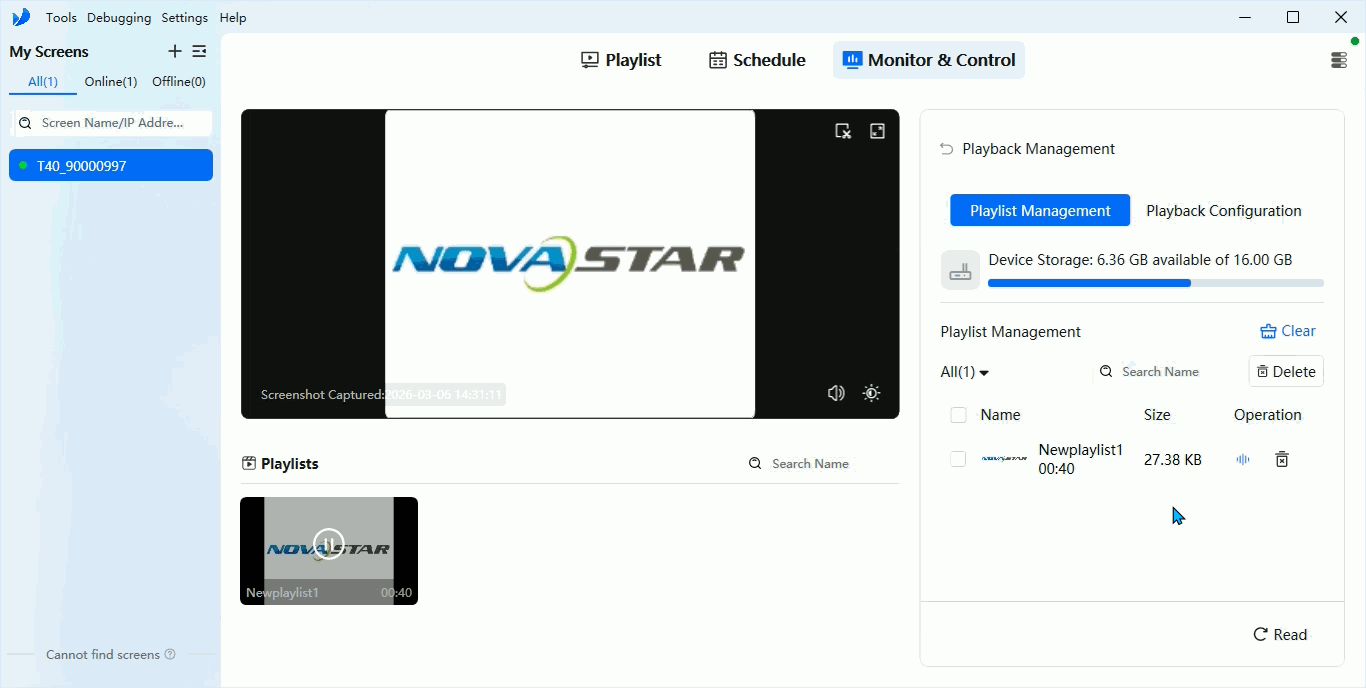Screen dimensions: 1366x688
Task: Click the volume speaker icon on preview
Action: point(836,393)
